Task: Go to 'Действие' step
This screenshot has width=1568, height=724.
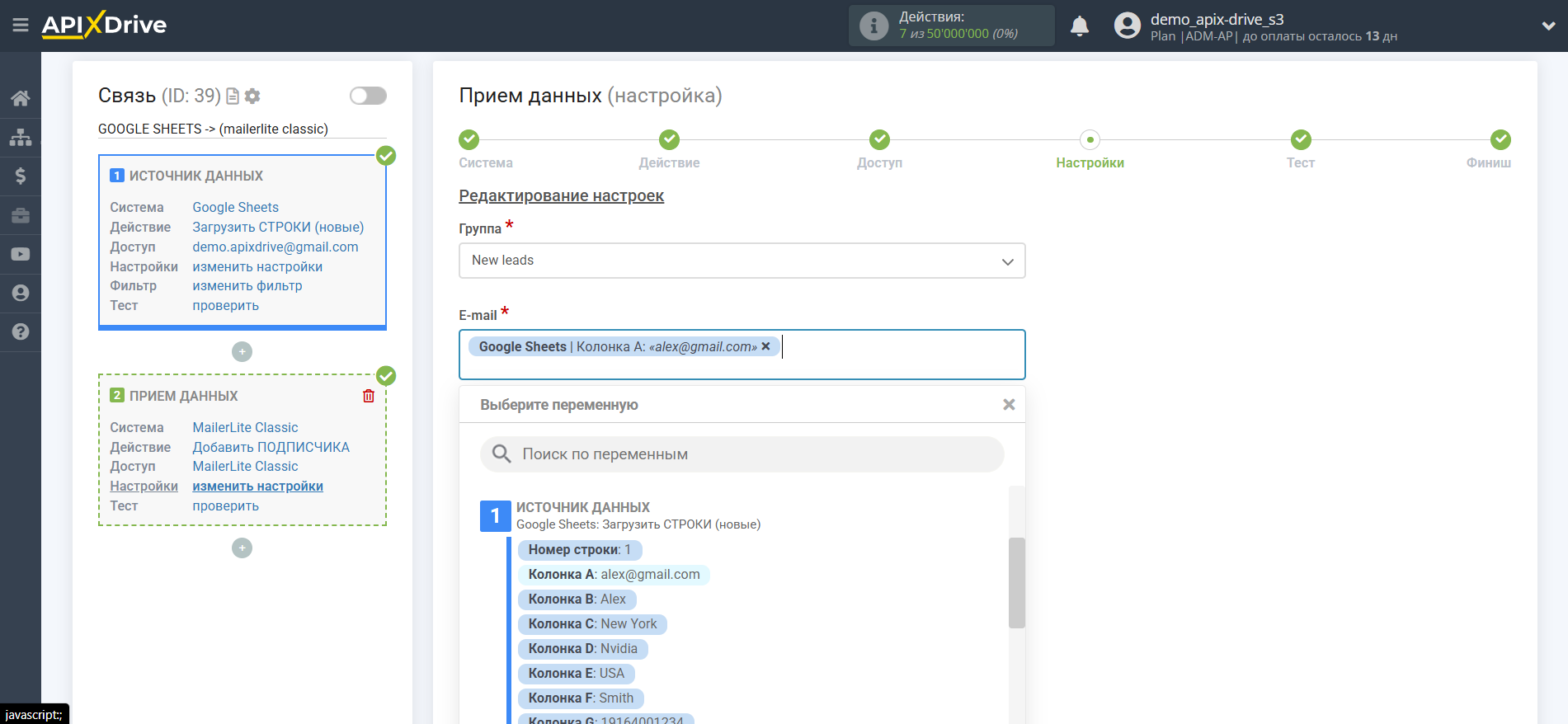Action: pos(669,163)
